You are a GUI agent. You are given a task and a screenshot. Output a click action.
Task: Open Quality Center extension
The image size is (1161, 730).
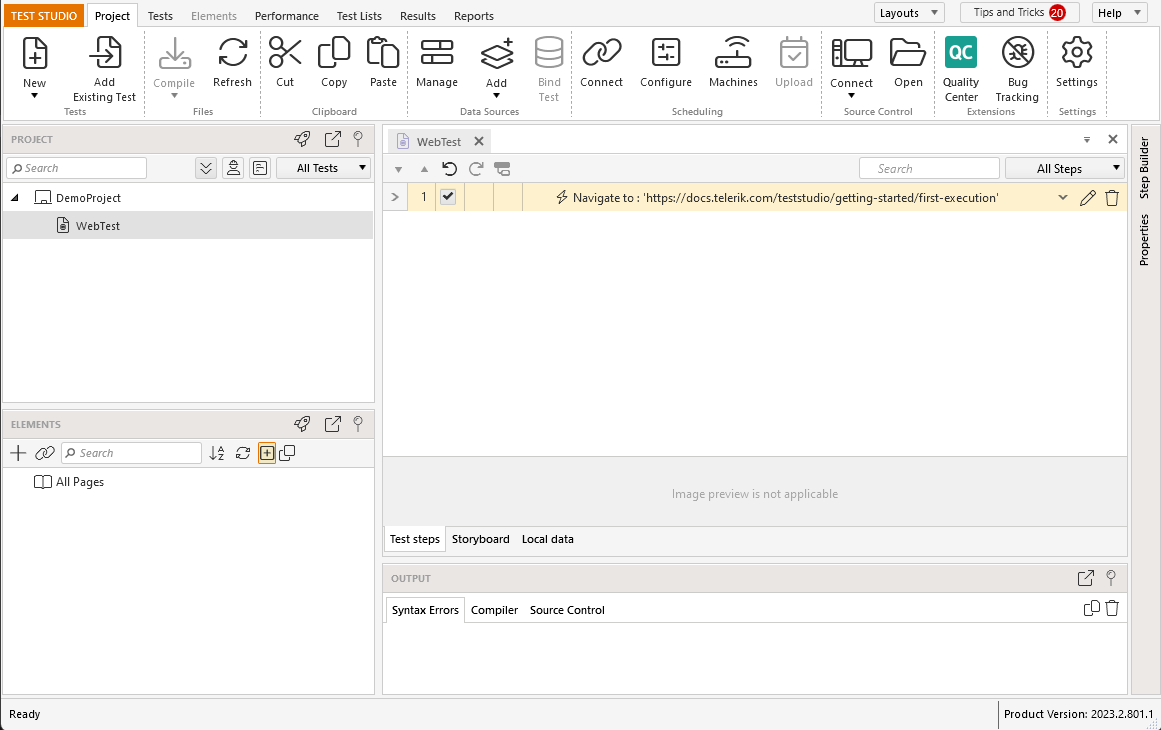[x=961, y=53]
